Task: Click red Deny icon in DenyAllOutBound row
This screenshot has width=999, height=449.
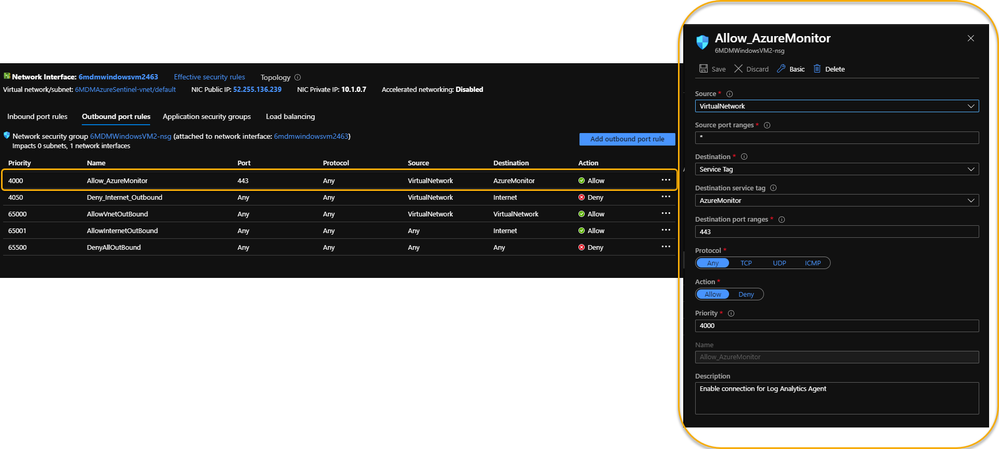Action: click(x=581, y=247)
